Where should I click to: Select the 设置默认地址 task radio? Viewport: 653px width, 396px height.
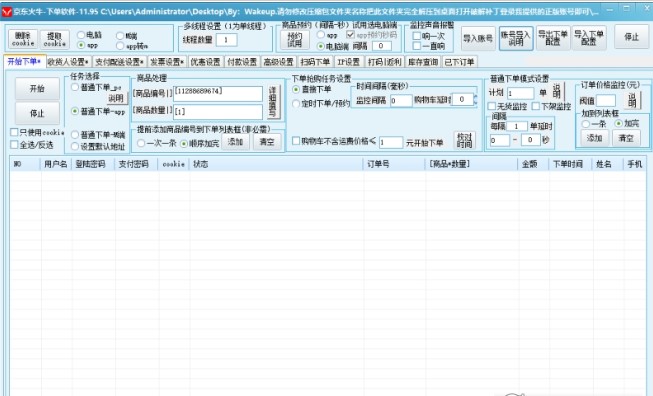[x=75, y=146]
